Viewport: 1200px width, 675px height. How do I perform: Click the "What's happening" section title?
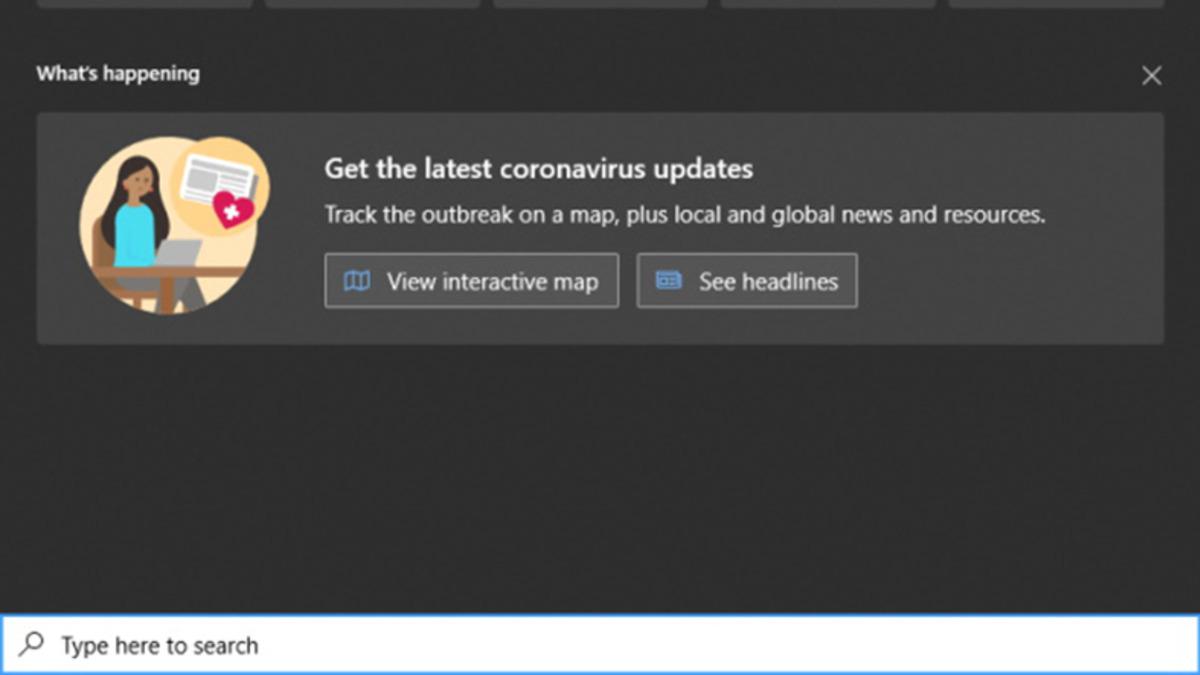[x=118, y=74]
